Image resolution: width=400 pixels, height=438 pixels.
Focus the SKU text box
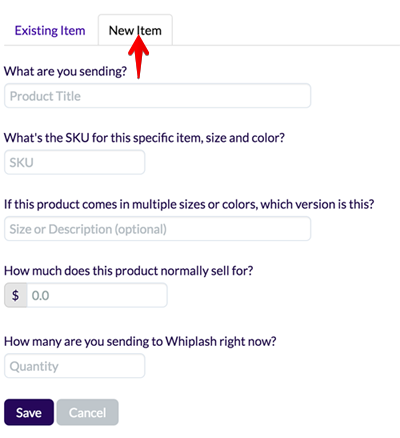tap(74, 162)
